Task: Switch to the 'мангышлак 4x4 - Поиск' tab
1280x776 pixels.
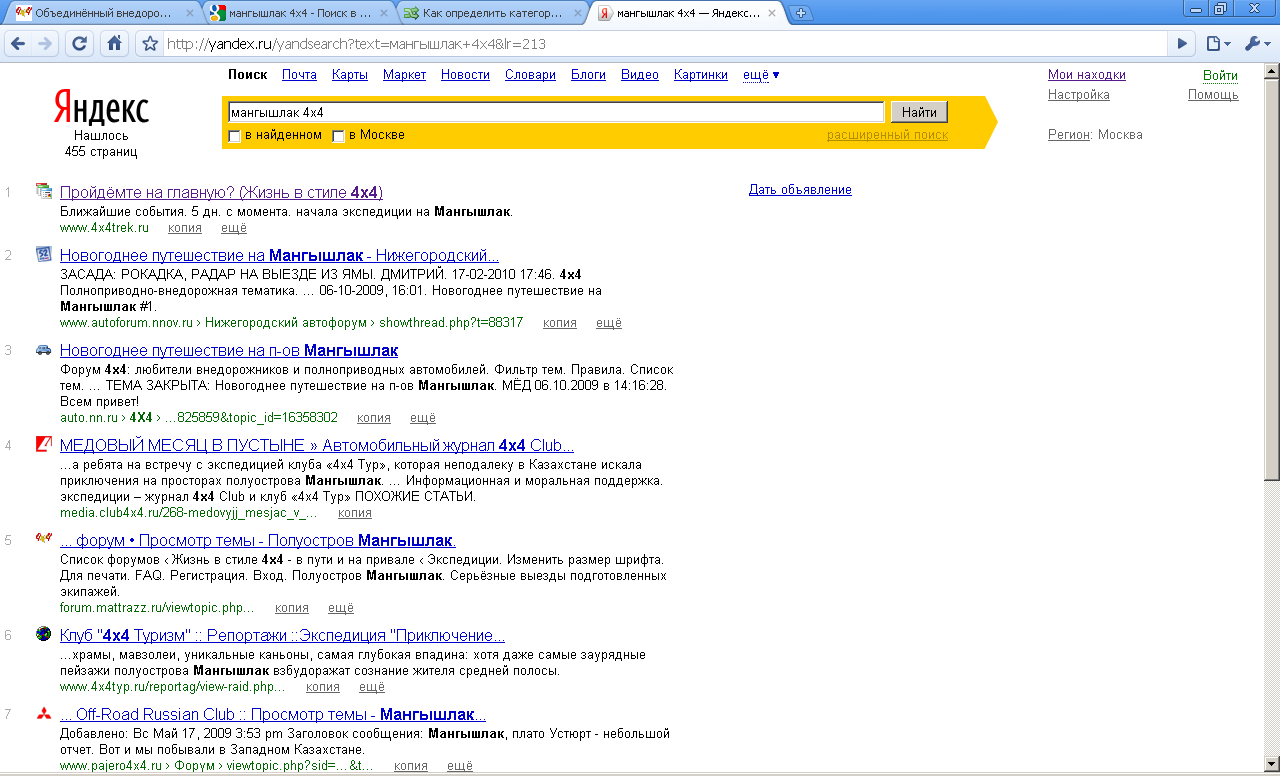Action: pos(296,13)
